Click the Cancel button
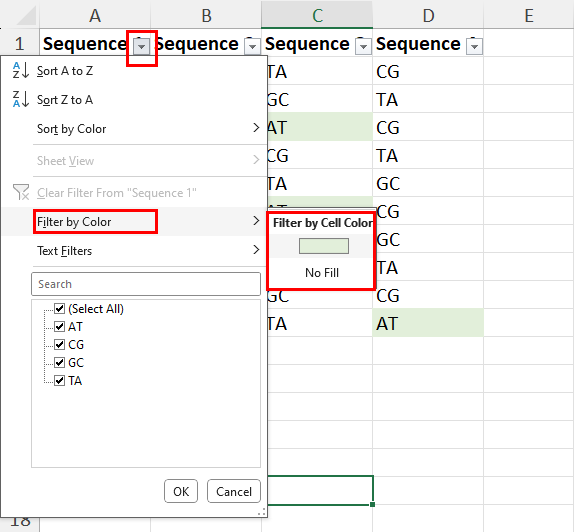This screenshot has width=574, height=532. (234, 491)
